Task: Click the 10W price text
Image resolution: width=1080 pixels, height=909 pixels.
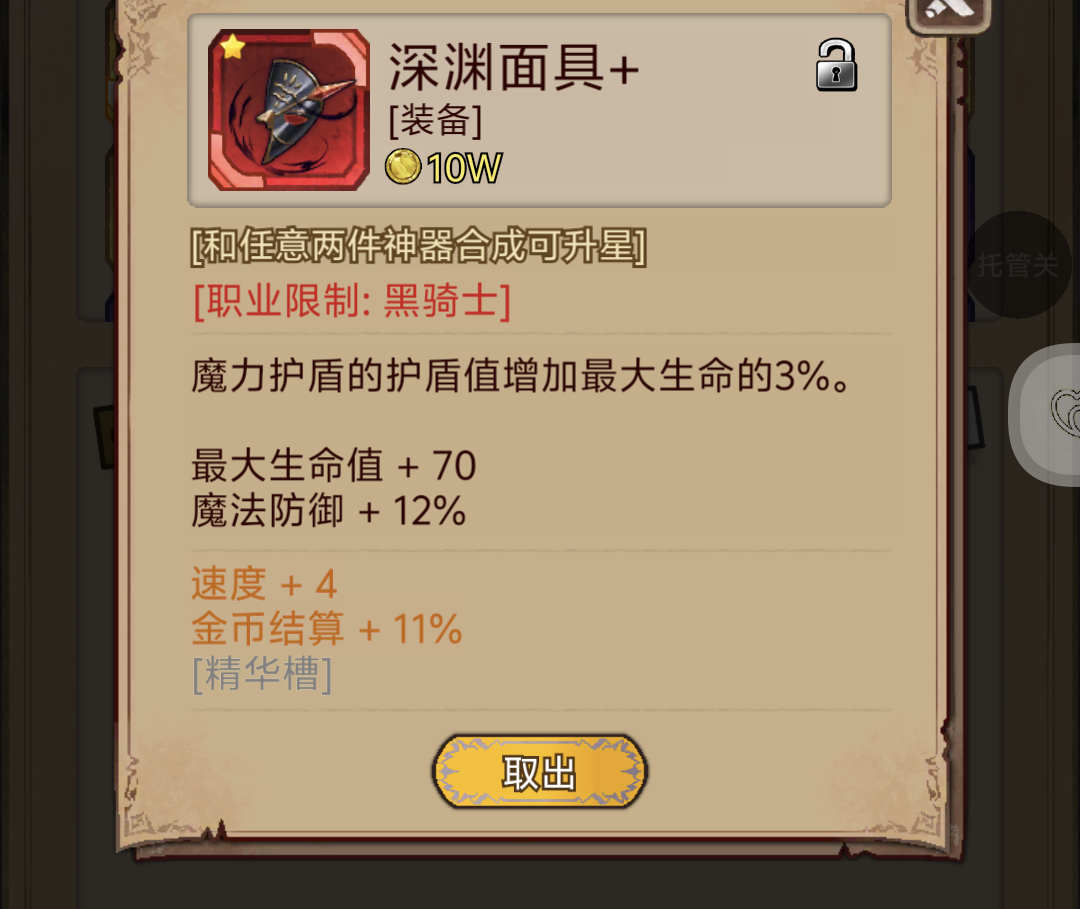Action: (x=464, y=168)
